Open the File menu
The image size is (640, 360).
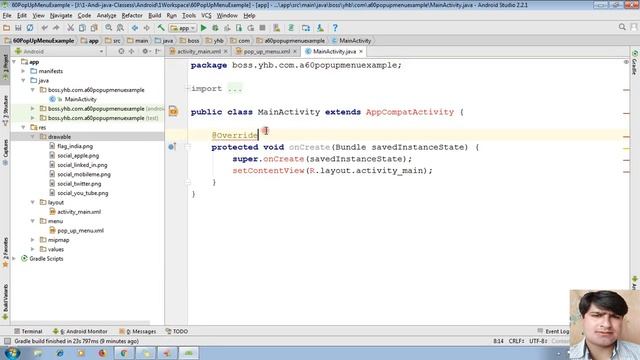(7, 16)
